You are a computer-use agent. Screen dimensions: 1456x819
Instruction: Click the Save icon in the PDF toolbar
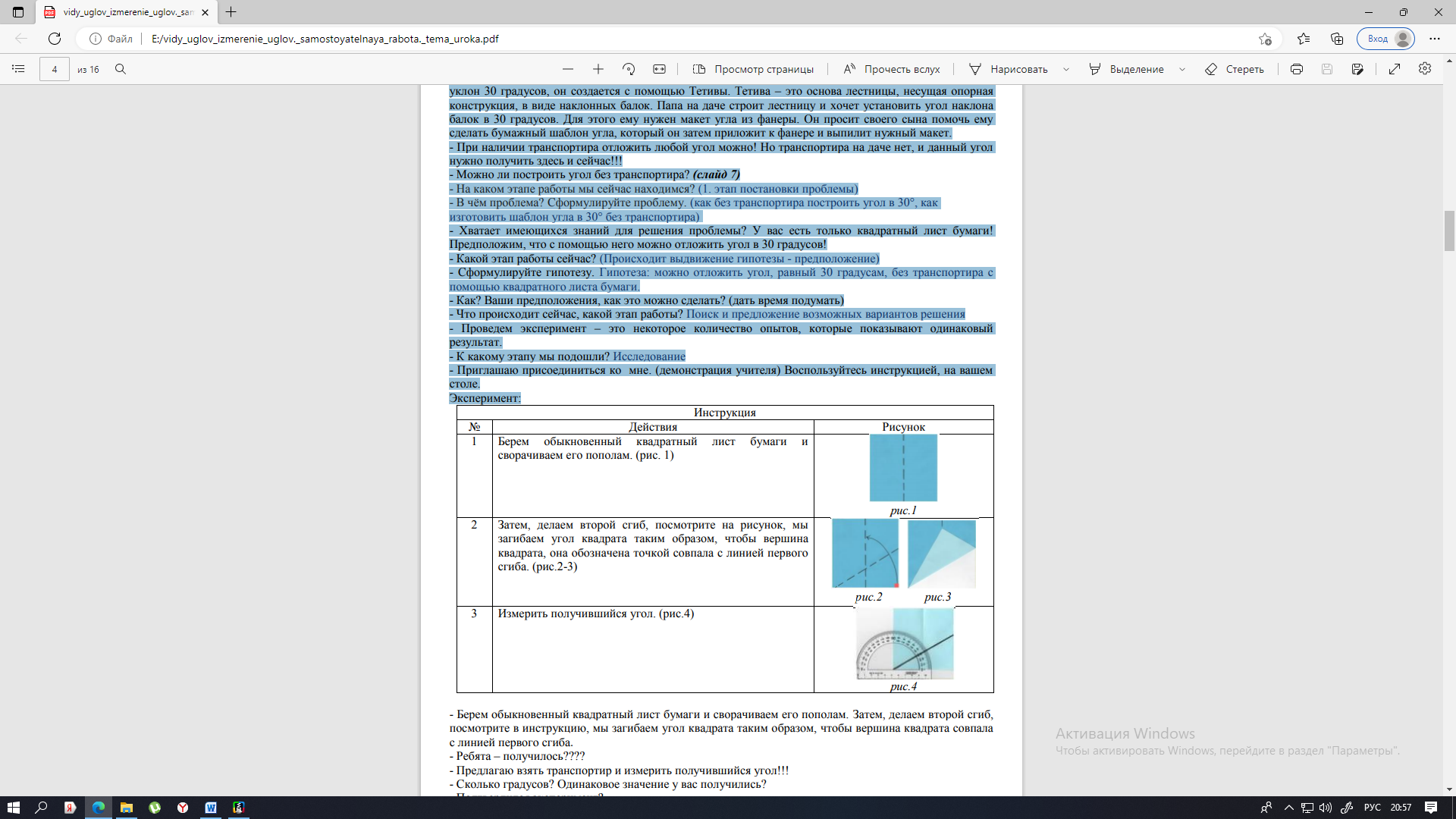(x=1327, y=69)
